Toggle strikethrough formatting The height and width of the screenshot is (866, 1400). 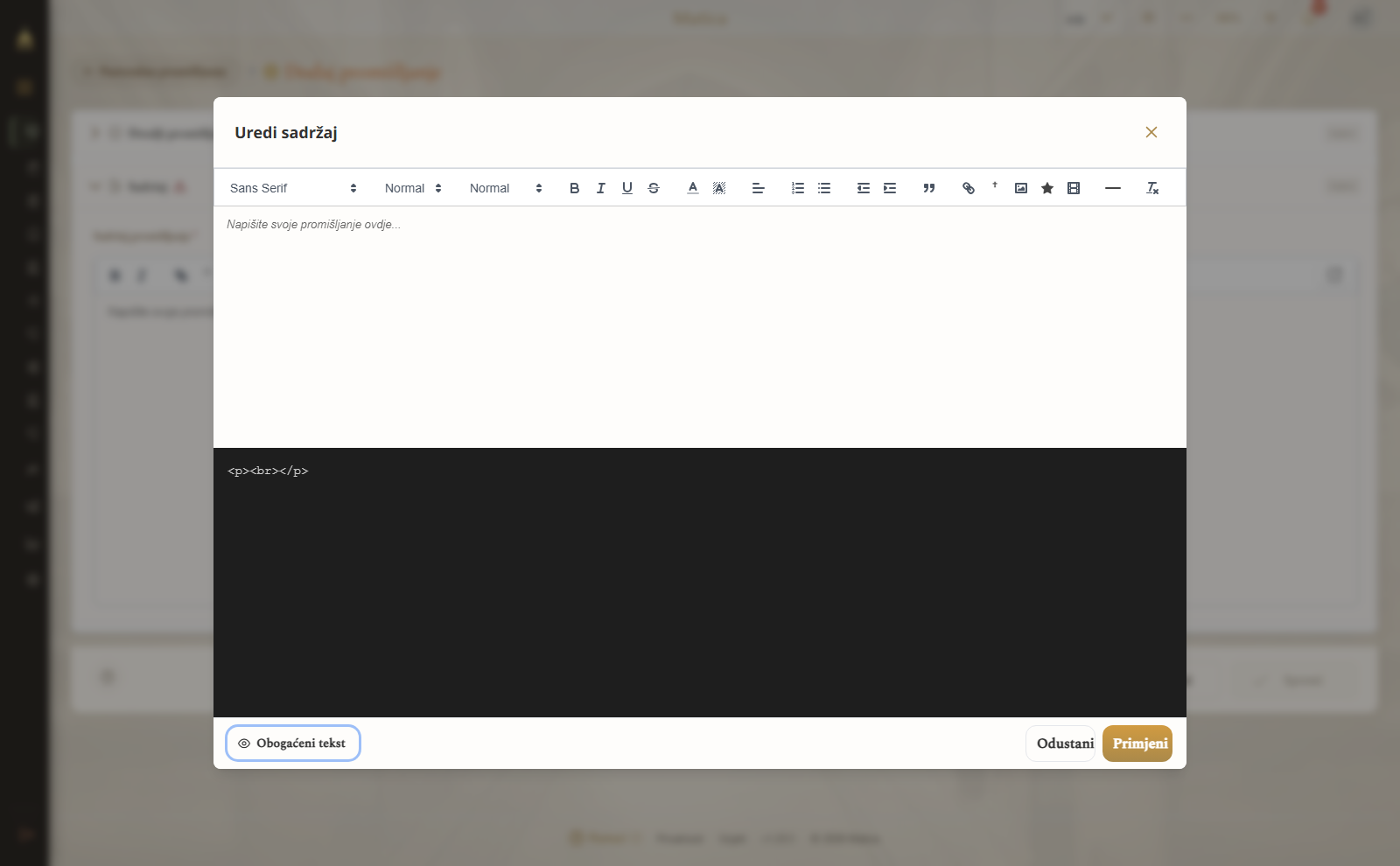click(x=653, y=188)
